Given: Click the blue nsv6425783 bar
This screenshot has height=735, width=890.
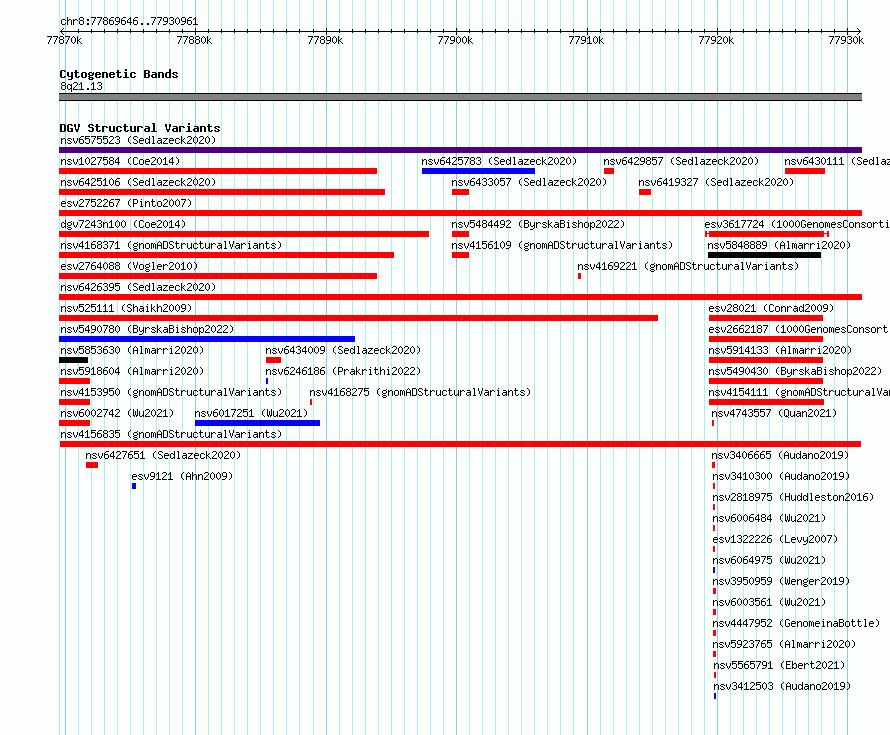Looking at the screenshot, I should click(478, 171).
